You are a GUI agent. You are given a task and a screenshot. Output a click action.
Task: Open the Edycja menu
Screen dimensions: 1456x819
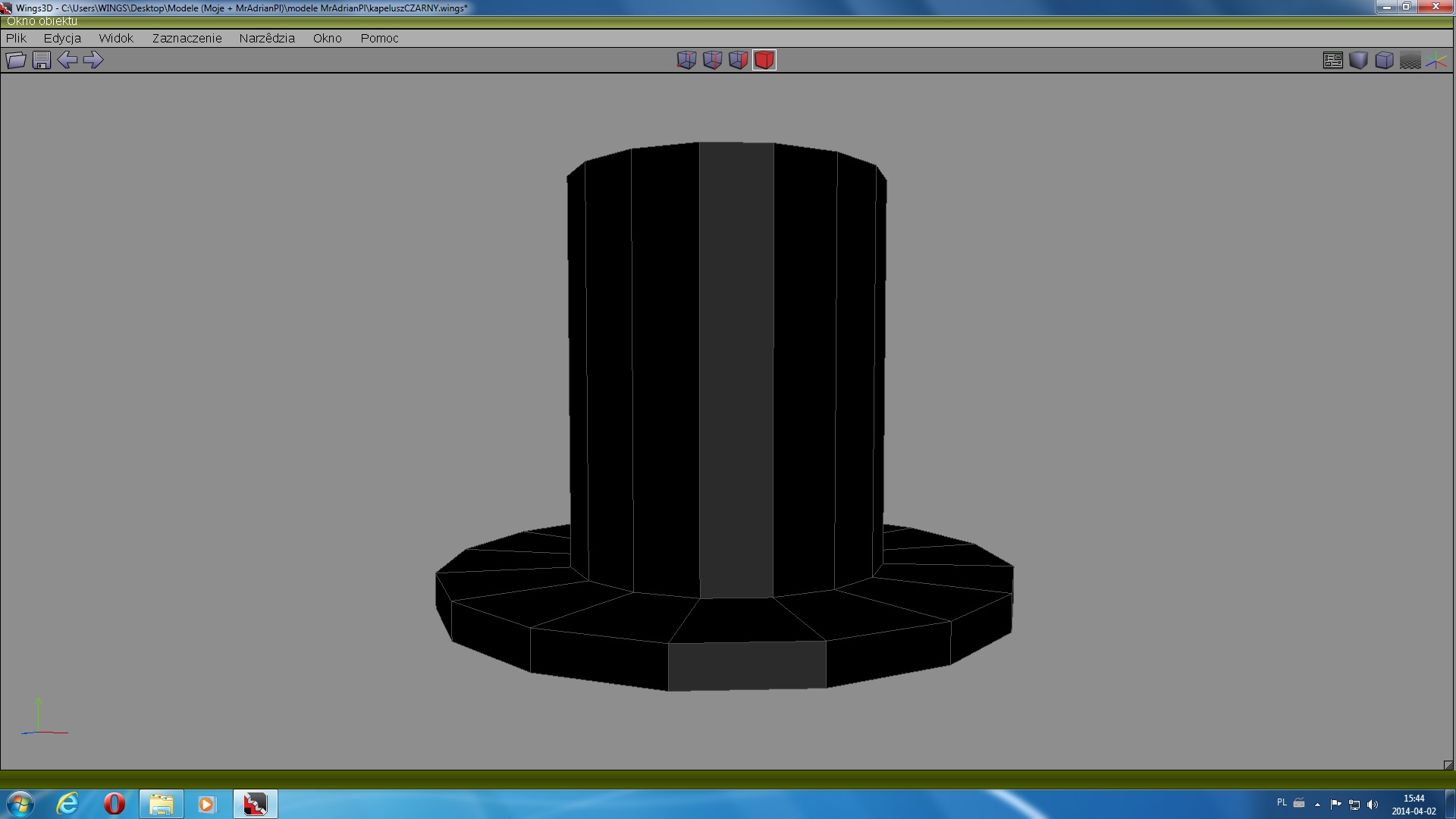(x=62, y=38)
